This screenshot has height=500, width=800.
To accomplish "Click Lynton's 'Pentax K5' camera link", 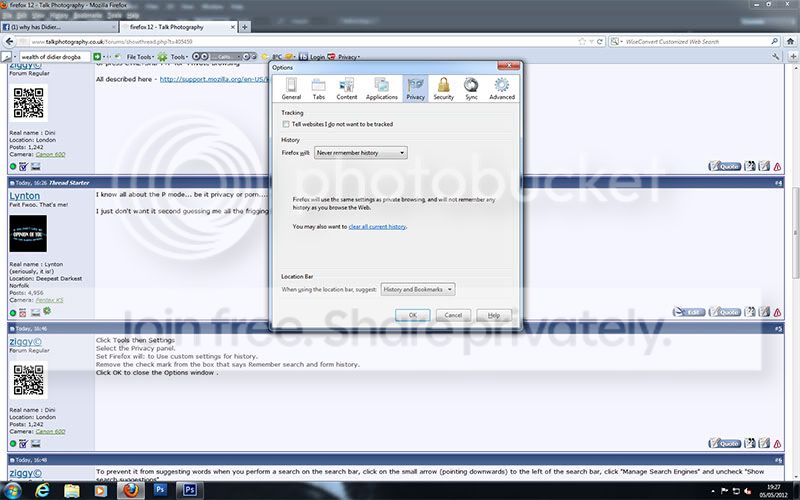I will pos(49,300).
